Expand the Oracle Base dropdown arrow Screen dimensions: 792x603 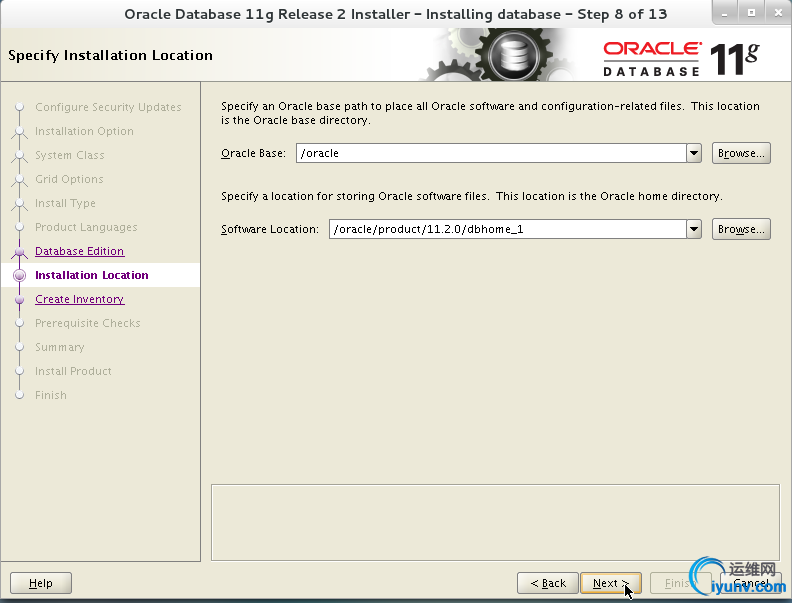694,153
